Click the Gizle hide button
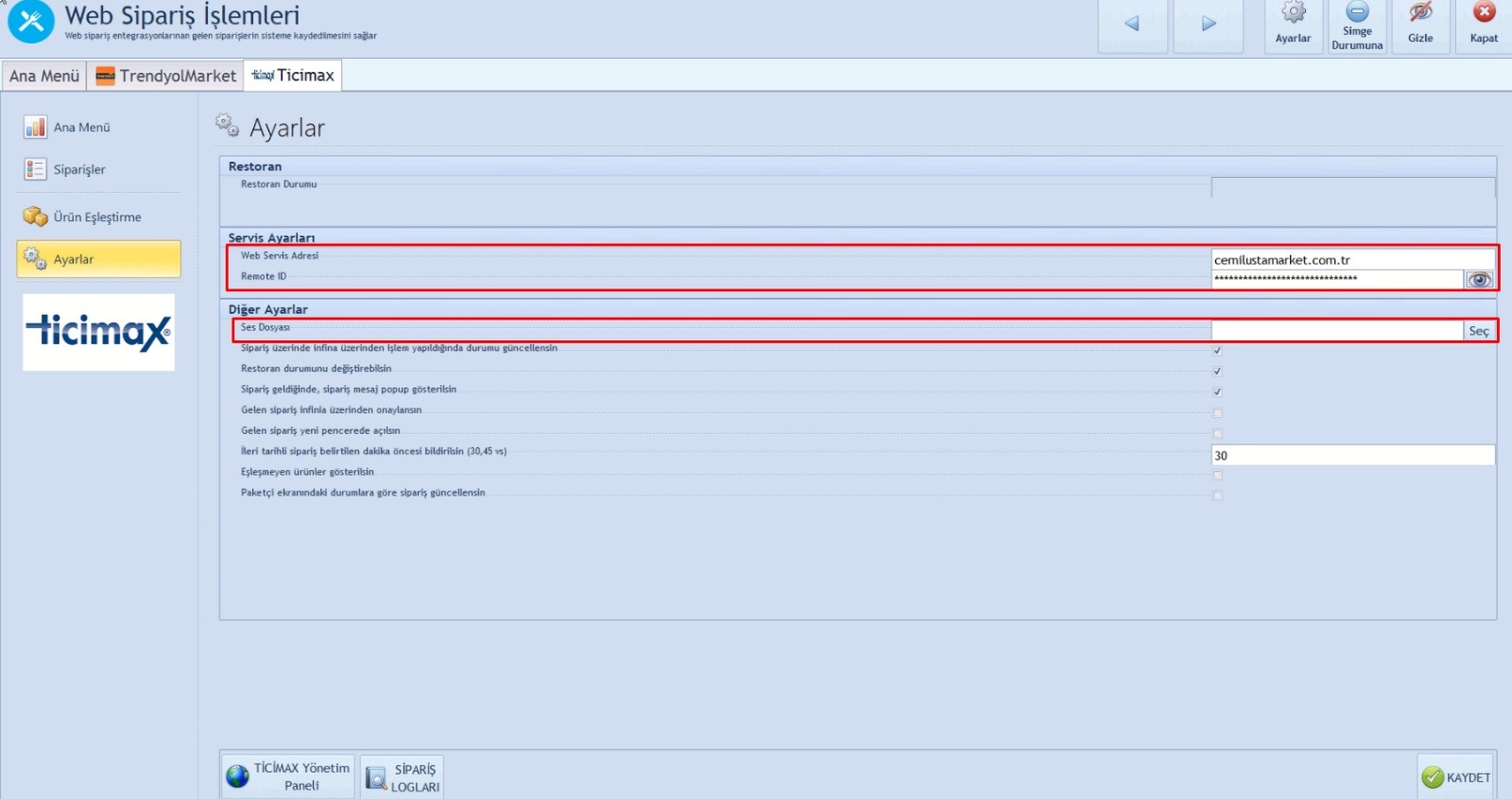This screenshot has width=1512, height=799. (x=1420, y=26)
